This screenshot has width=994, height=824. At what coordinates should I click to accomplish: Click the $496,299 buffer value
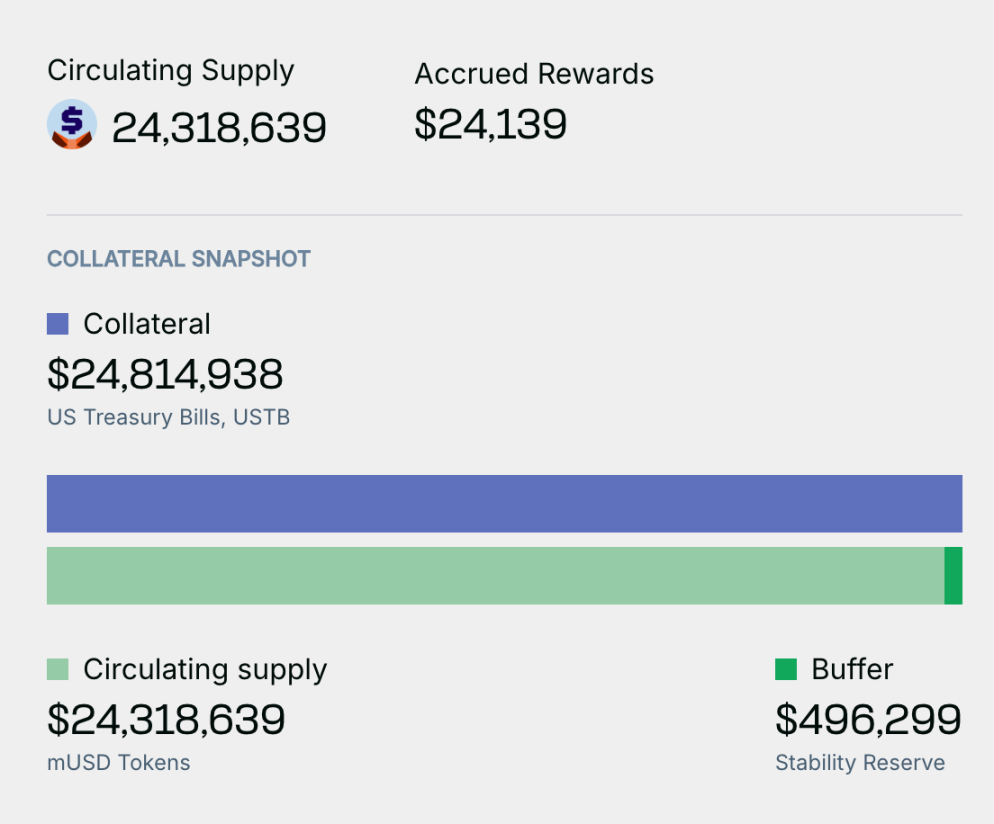pyautogui.click(x=868, y=719)
